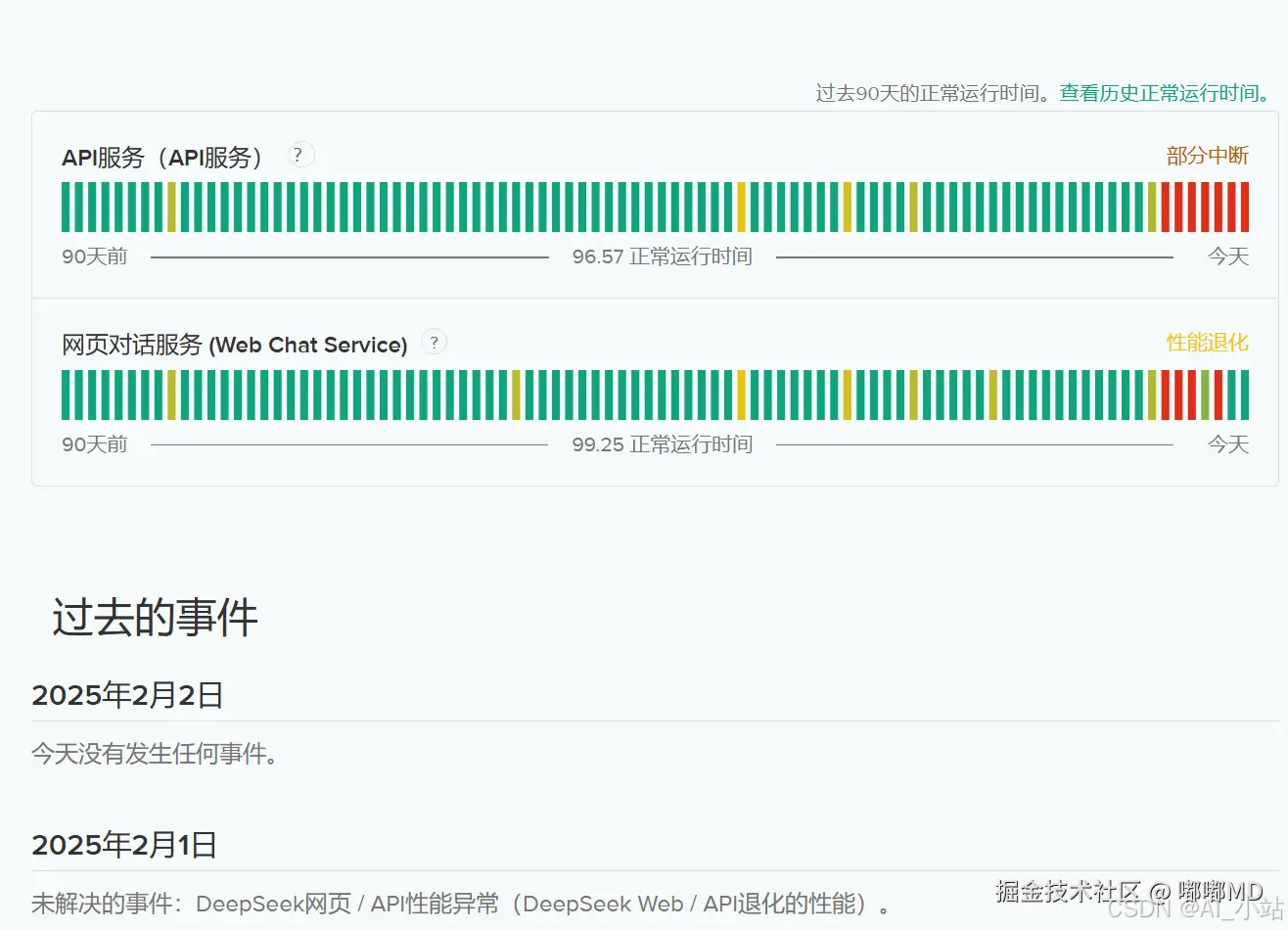The image size is (1288, 930).
Task: Click 今天 label under Web Chat Service chart
Action: 1228,444
